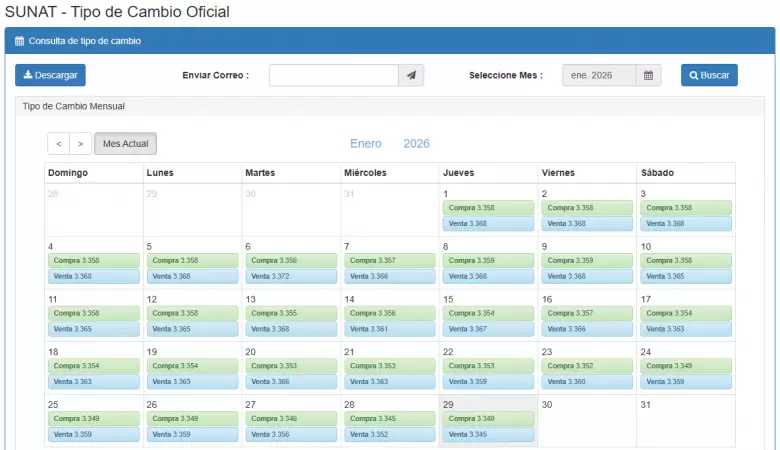Select Compra 3.358 entry on January 1
The height and width of the screenshot is (450, 780).
pos(488,208)
